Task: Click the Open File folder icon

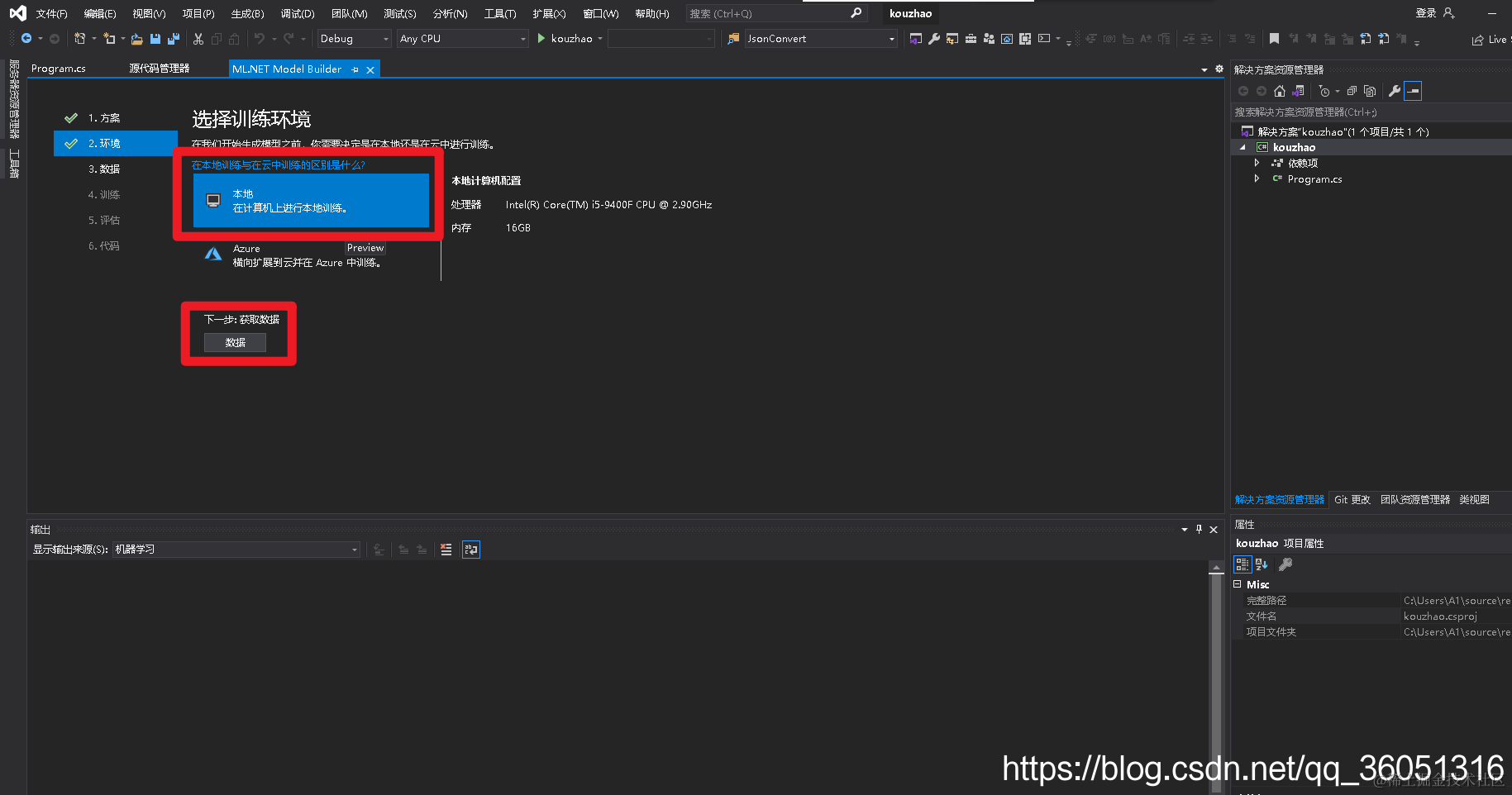Action: (137, 39)
